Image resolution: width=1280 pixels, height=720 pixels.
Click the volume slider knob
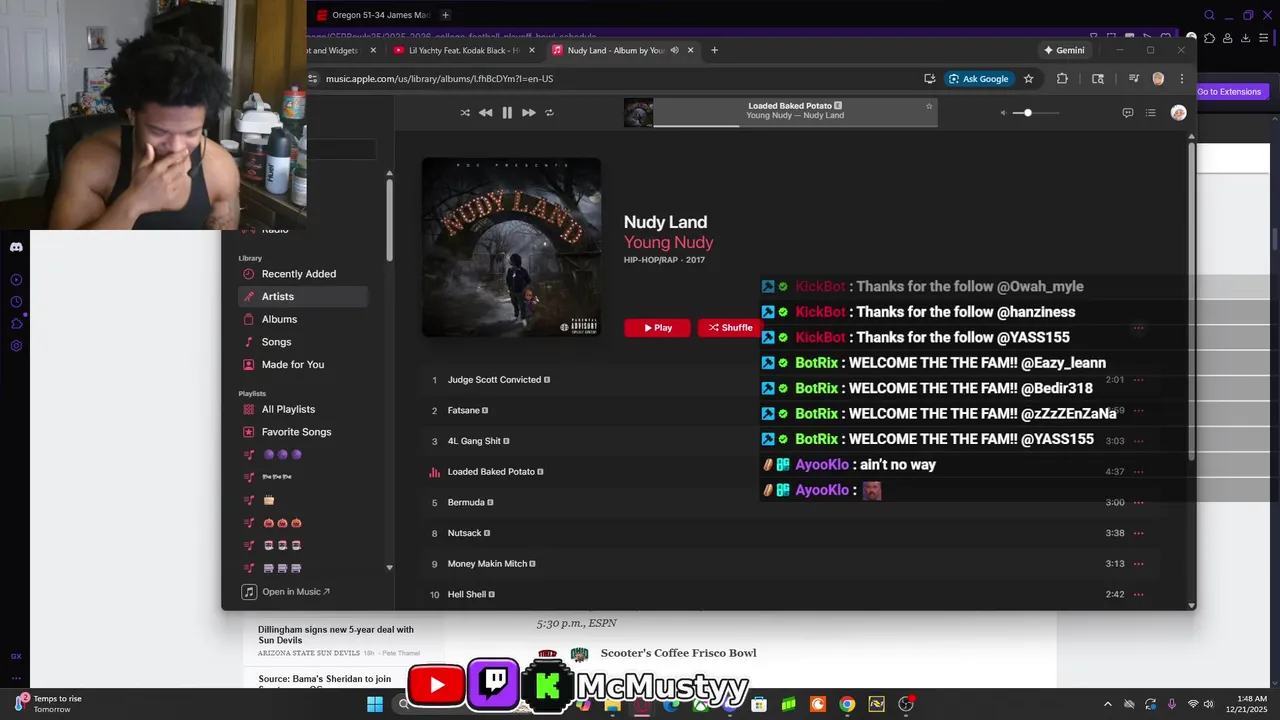click(1027, 113)
